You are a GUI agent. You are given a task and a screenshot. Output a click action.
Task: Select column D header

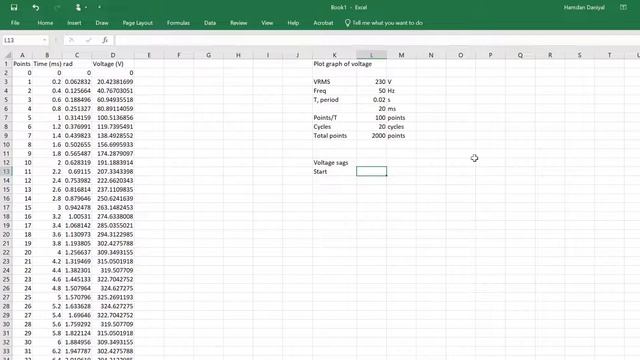113,55
